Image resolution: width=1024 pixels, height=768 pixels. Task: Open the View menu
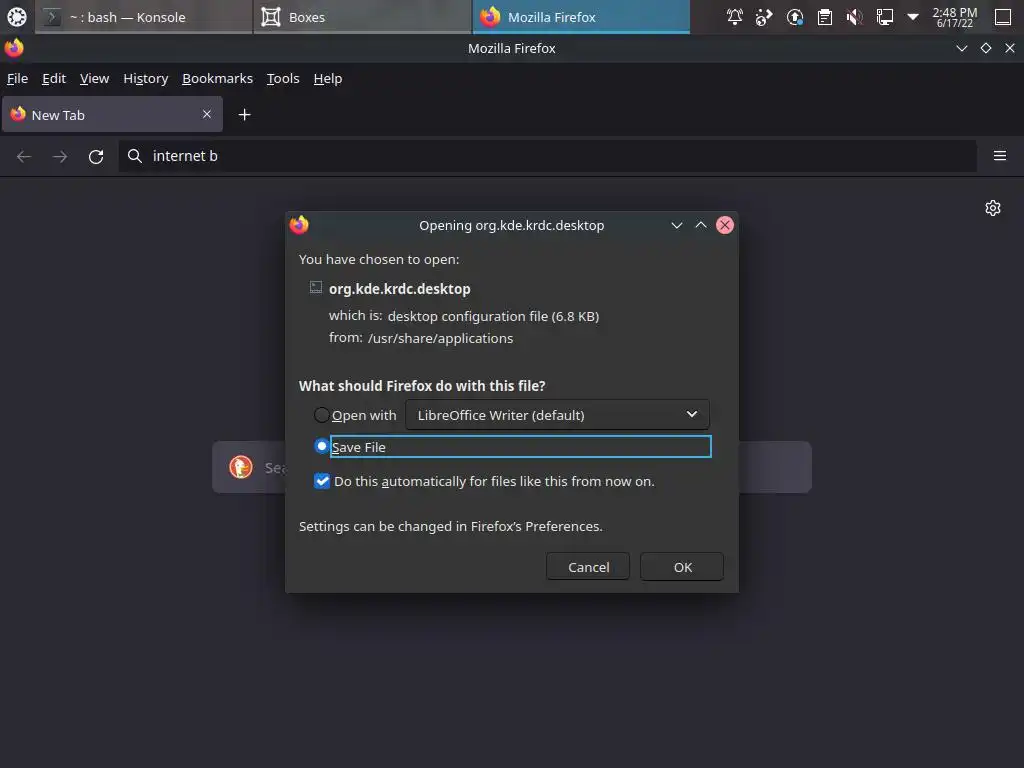tap(95, 78)
